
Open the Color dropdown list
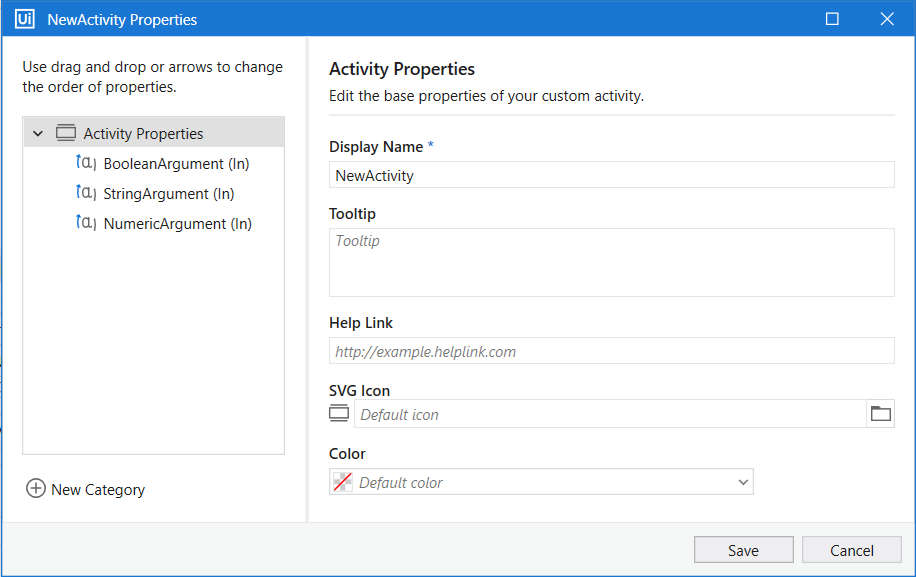pyautogui.click(x=743, y=482)
